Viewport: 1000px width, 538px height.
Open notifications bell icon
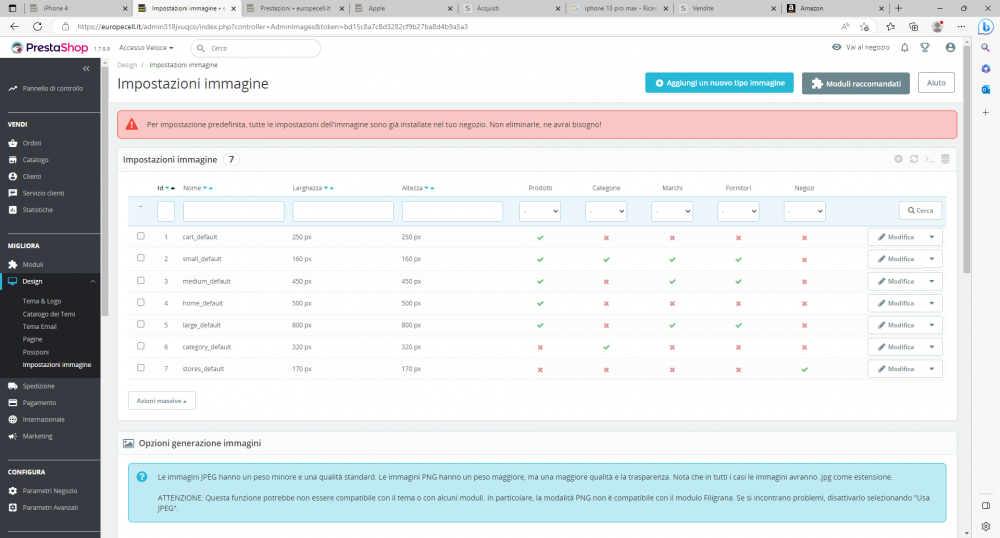tap(904, 48)
